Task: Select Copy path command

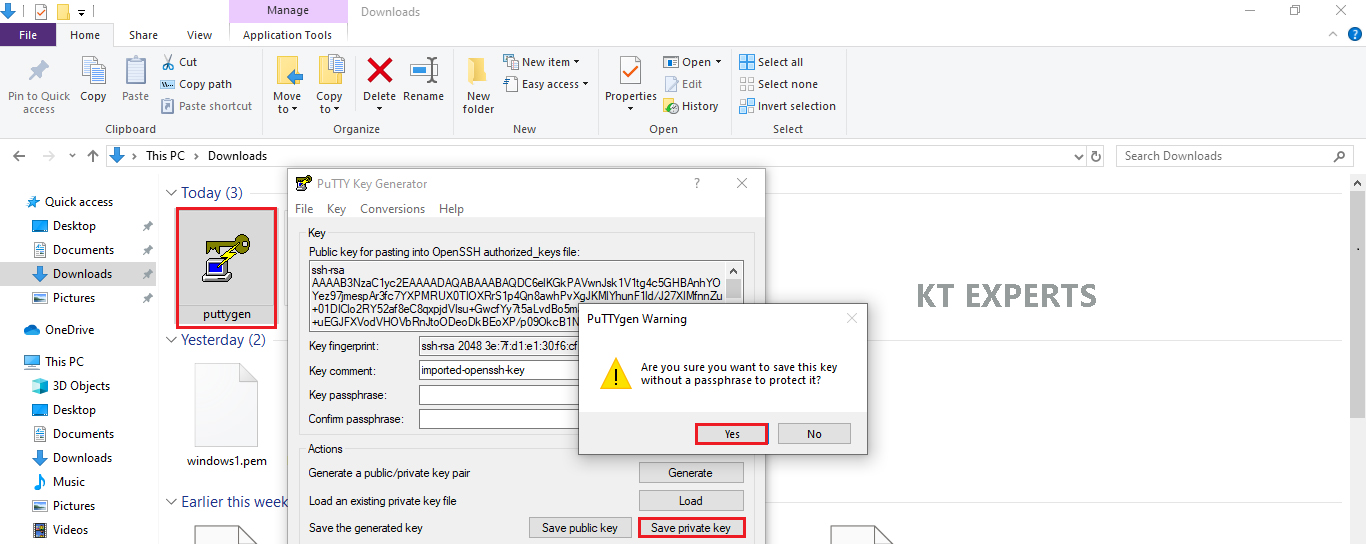Action: (196, 84)
